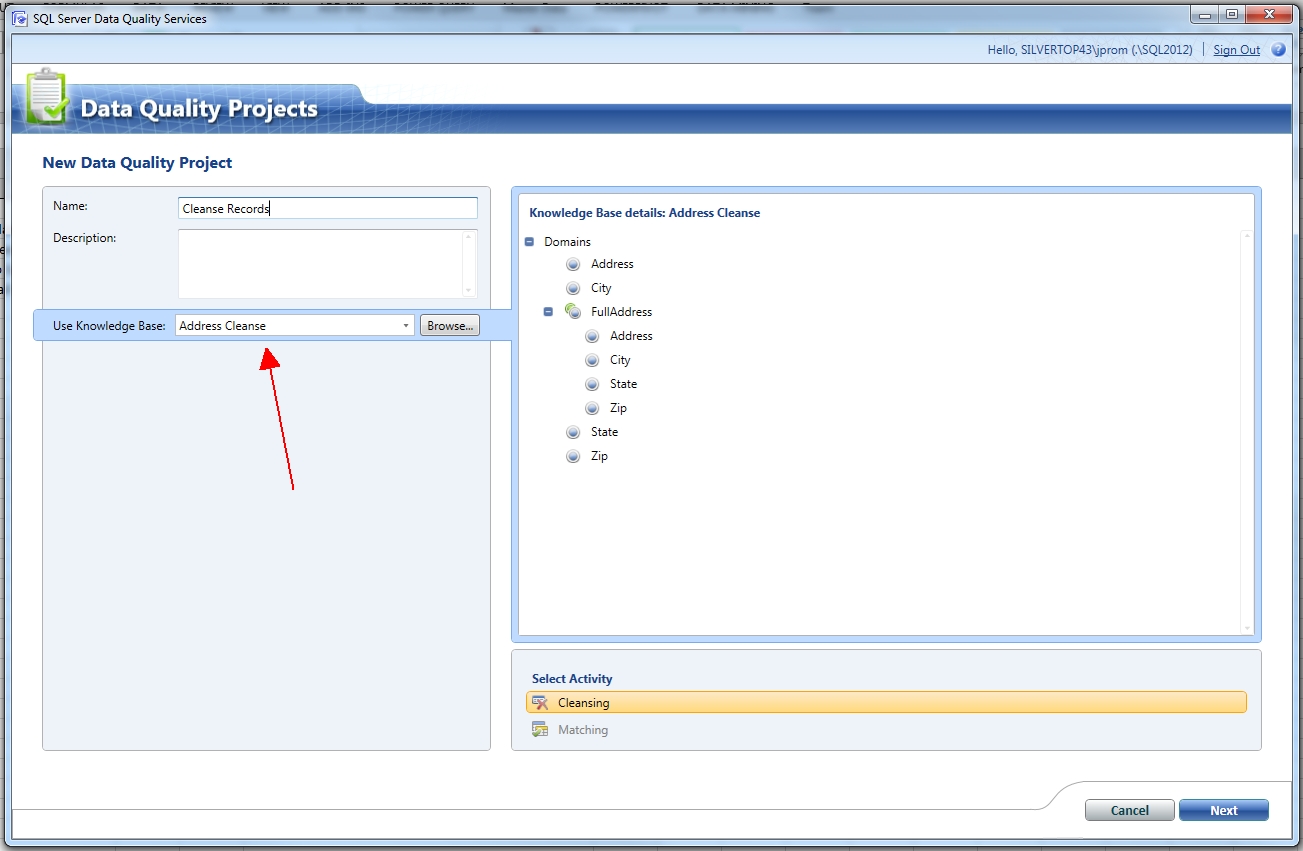1303x851 pixels.
Task: Collapse the Domains tree node
Action: pos(529,242)
